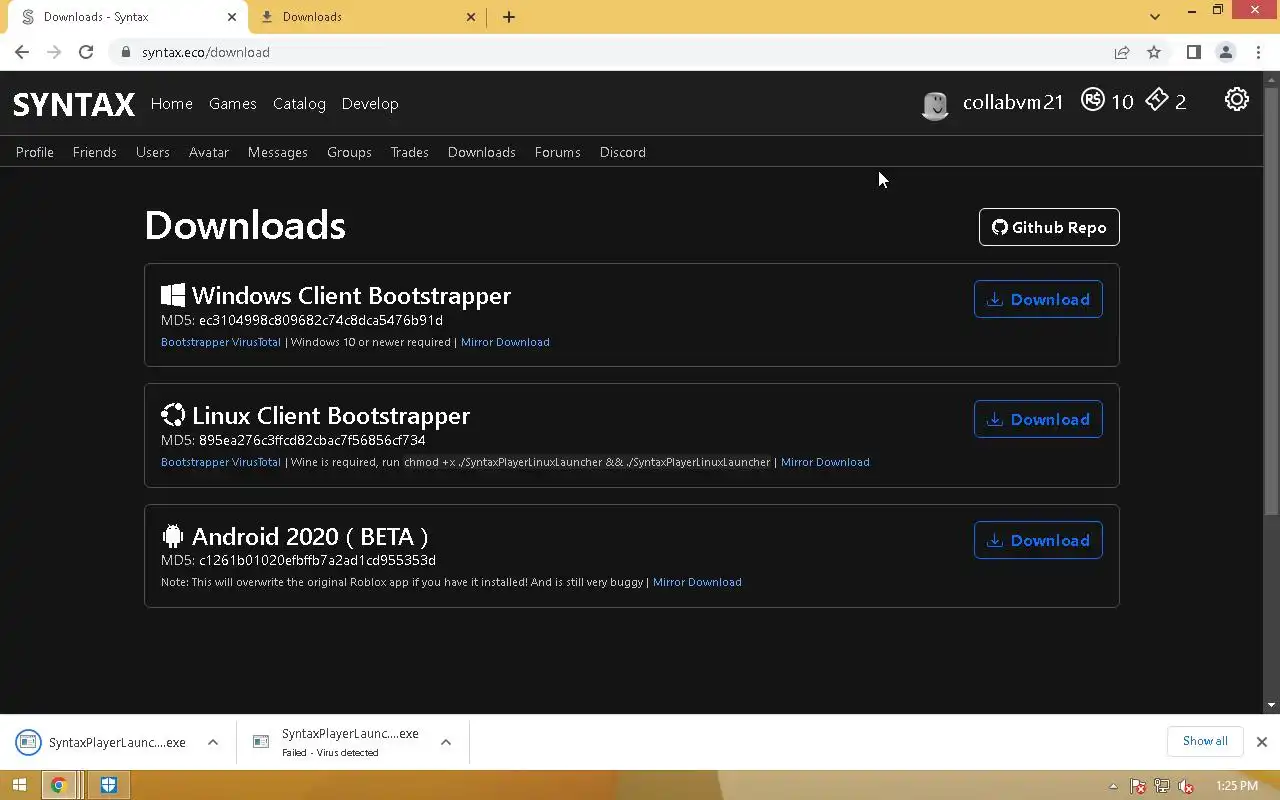1280x800 pixels.
Task: Click the network tray icon
Action: tap(1162, 786)
